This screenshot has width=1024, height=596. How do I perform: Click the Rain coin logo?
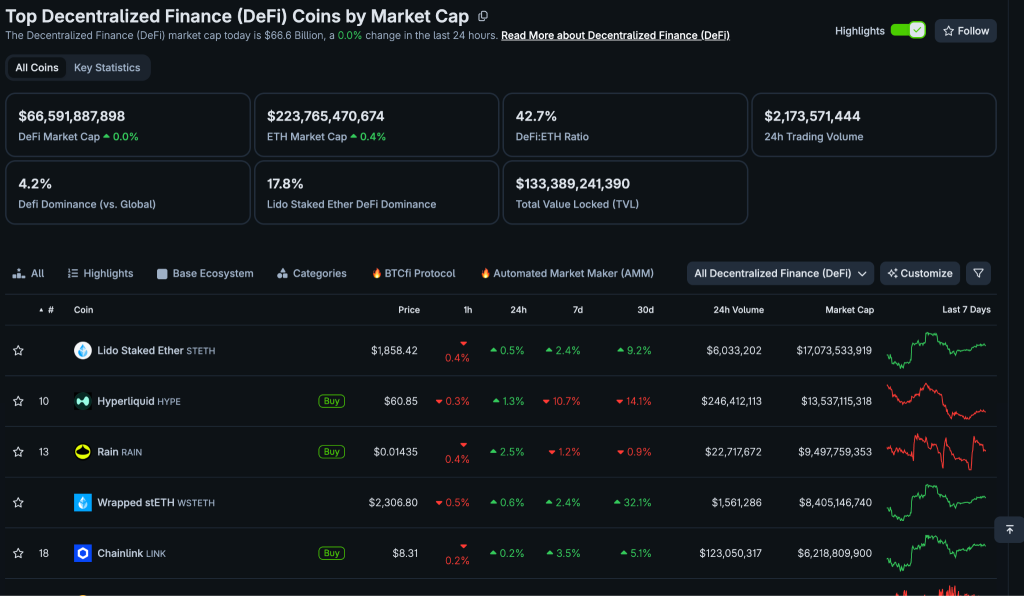(x=83, y=452)
